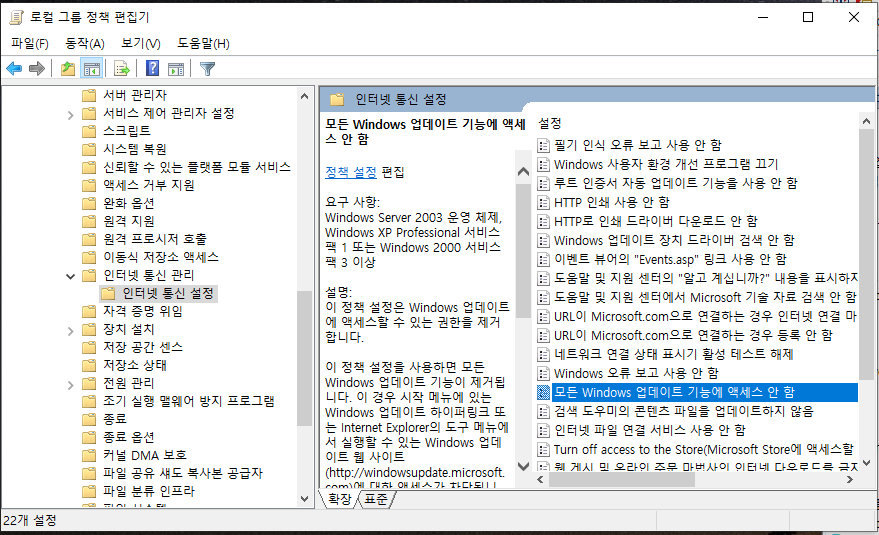Click the 정책 설정 edit link
The image size is (879, 535).
pos(350,172)
